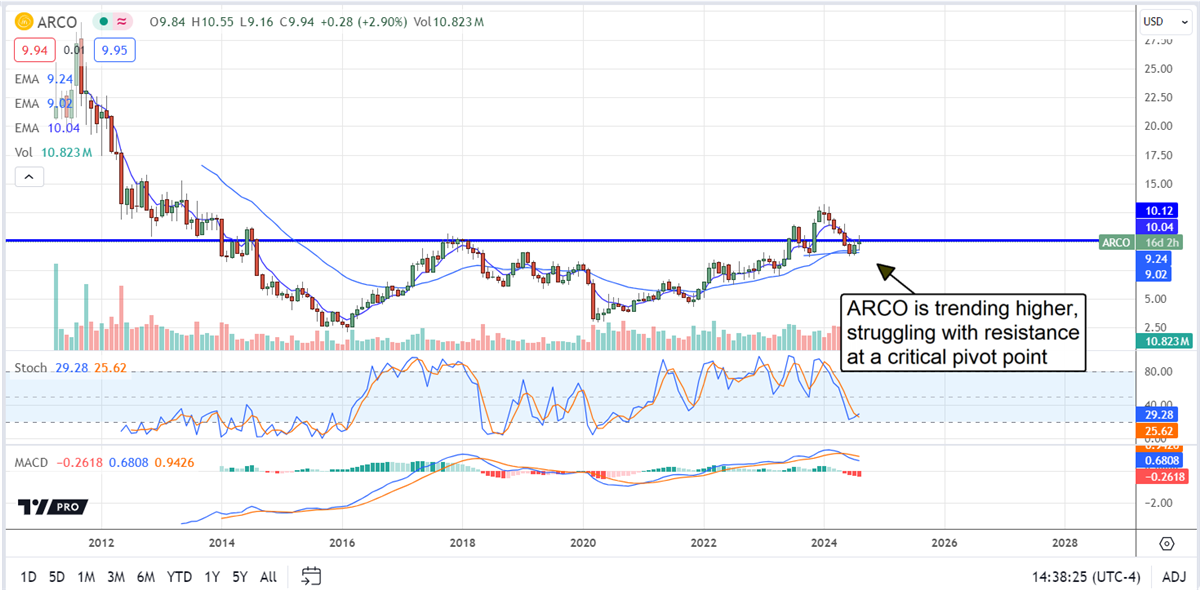Screen dimensions: 1200x590
Task: Click the 27.50 price axis label
Action: point(1160,40)
